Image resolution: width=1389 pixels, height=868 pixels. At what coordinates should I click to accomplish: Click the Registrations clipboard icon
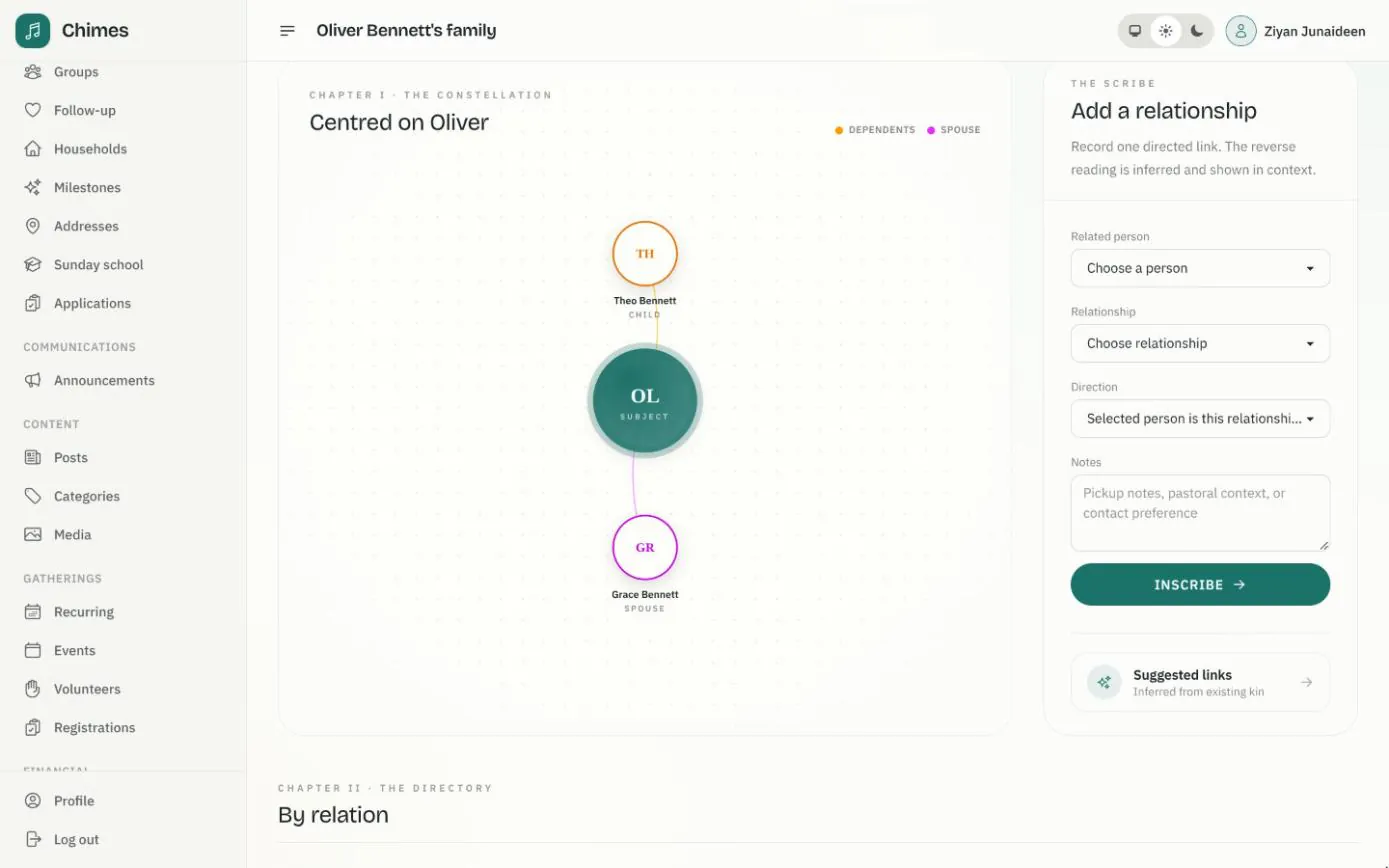33,728
